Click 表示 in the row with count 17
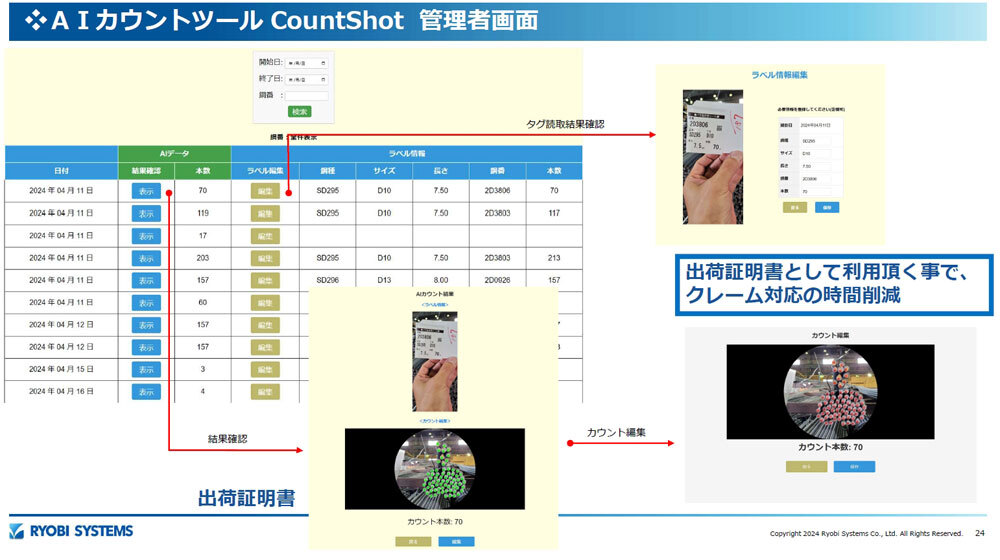This screenshot has height=560, width=1000. pyautogui.click(x=146, y=236)
